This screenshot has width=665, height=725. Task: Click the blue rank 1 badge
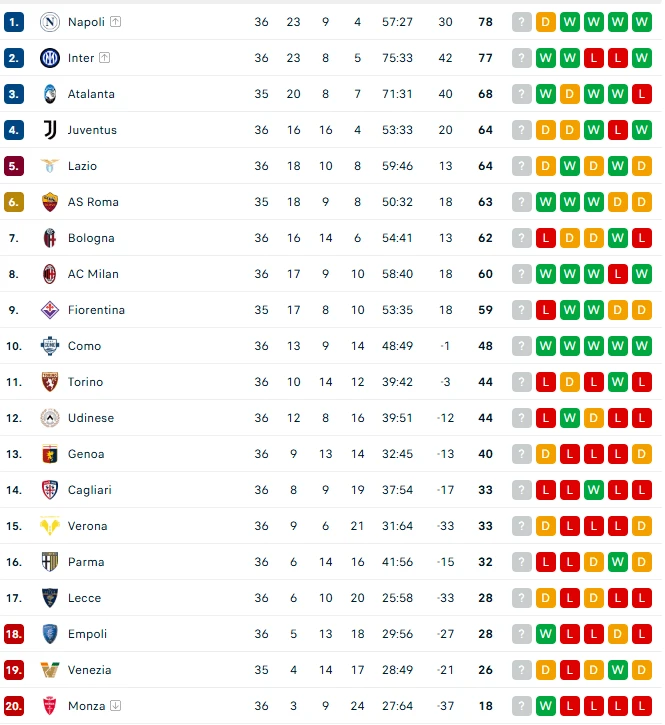pos(14,22)
